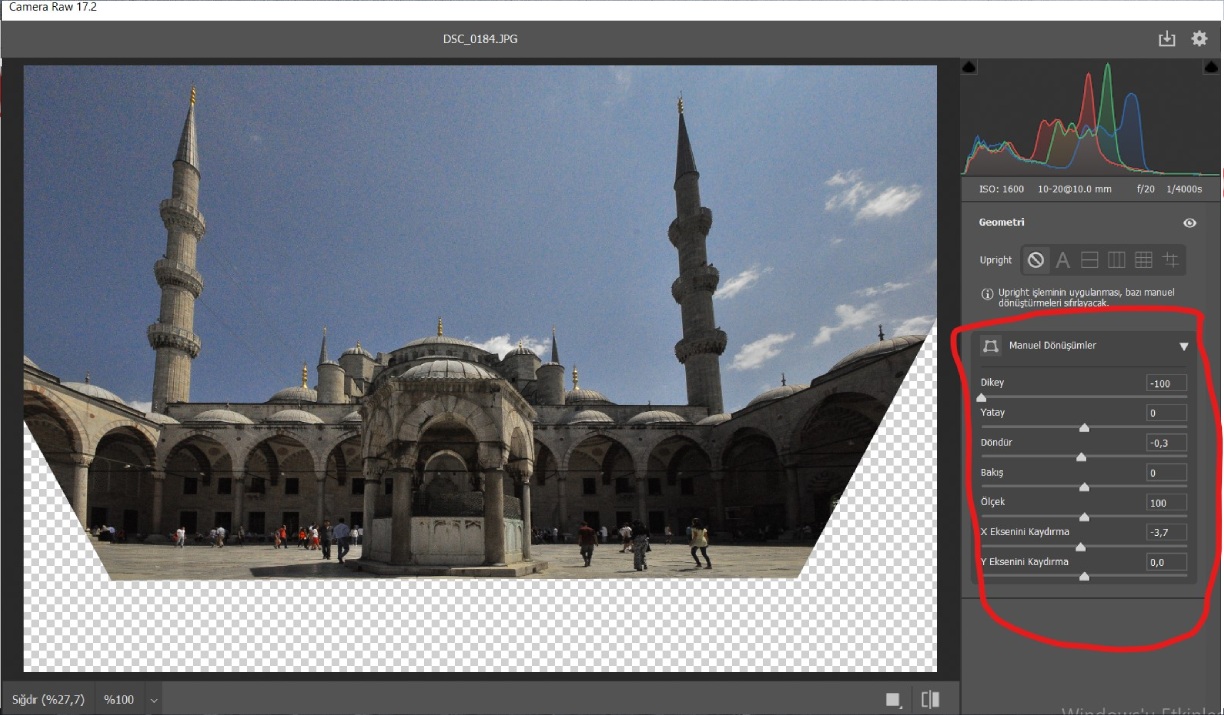Toggle shadow clipping warning in histogram
This screenshot has width=1224, height=715.
(x=968, y=67)
